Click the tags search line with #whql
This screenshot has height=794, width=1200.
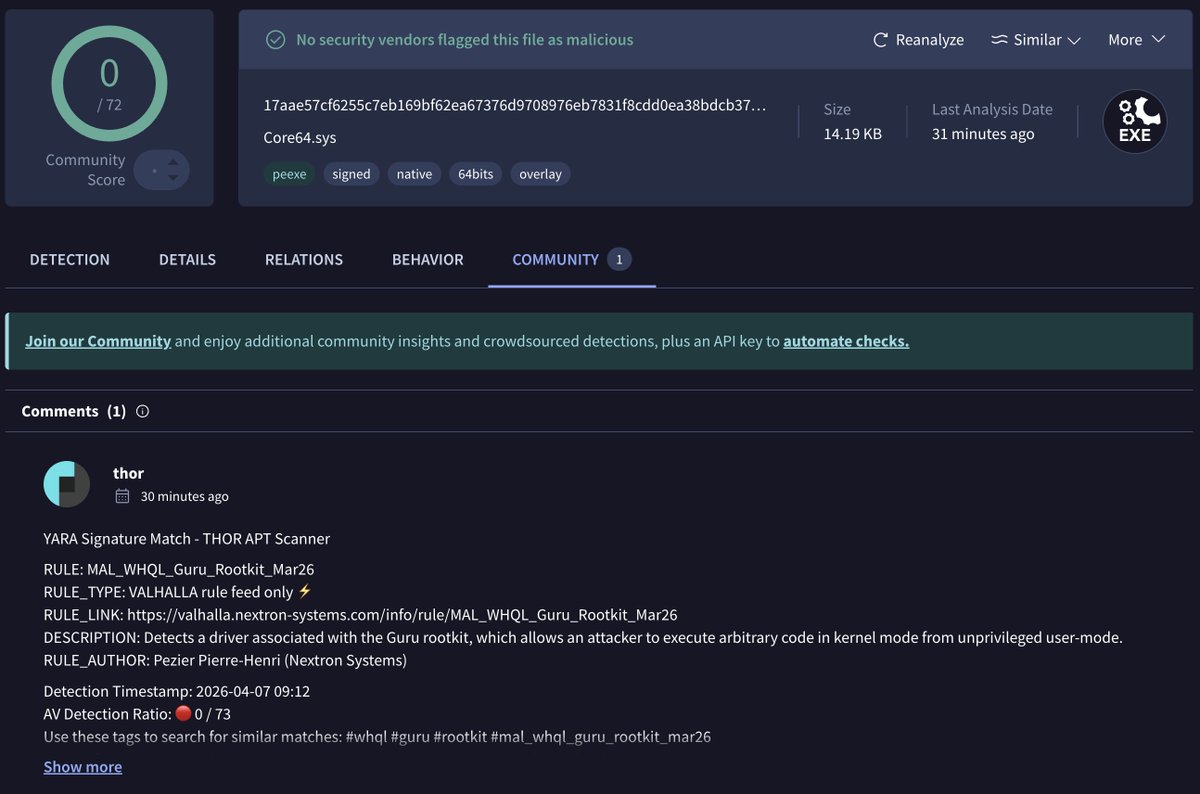(x=377, y=737)
